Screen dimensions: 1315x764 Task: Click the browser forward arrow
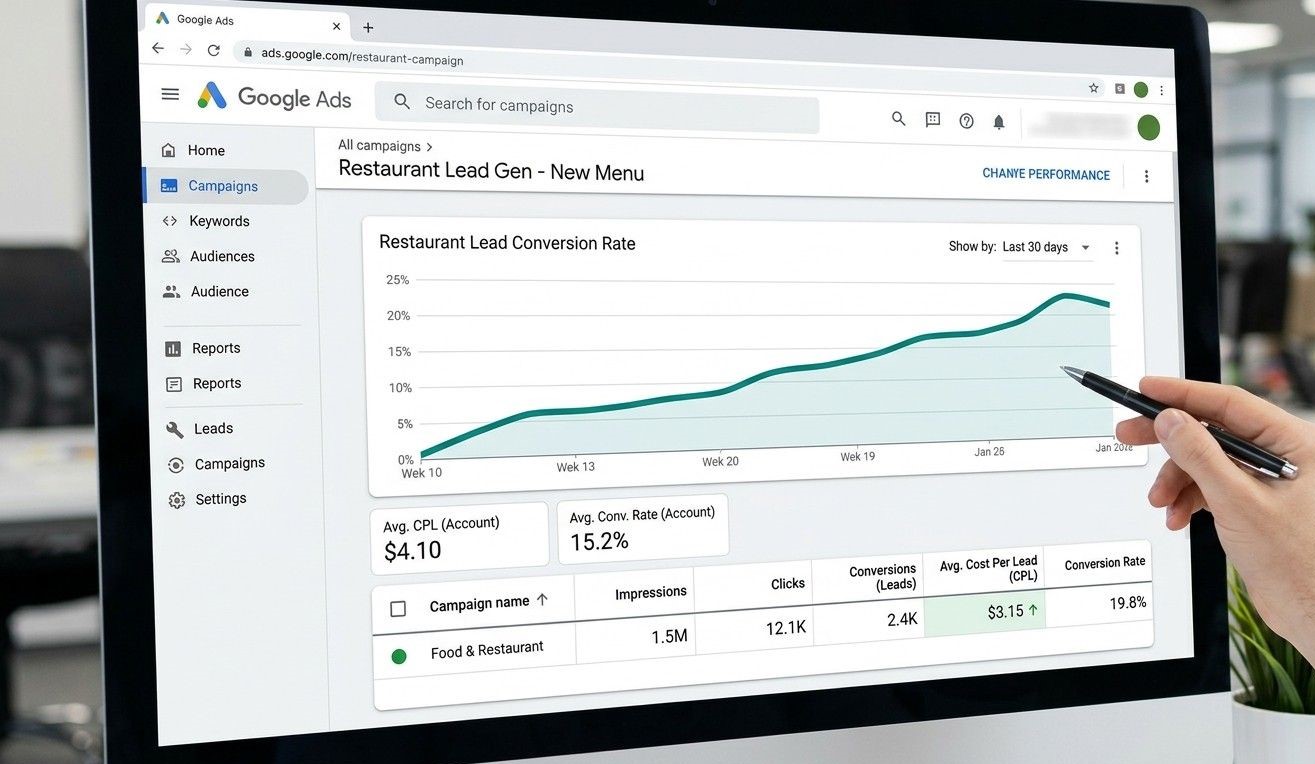point(186,49)
